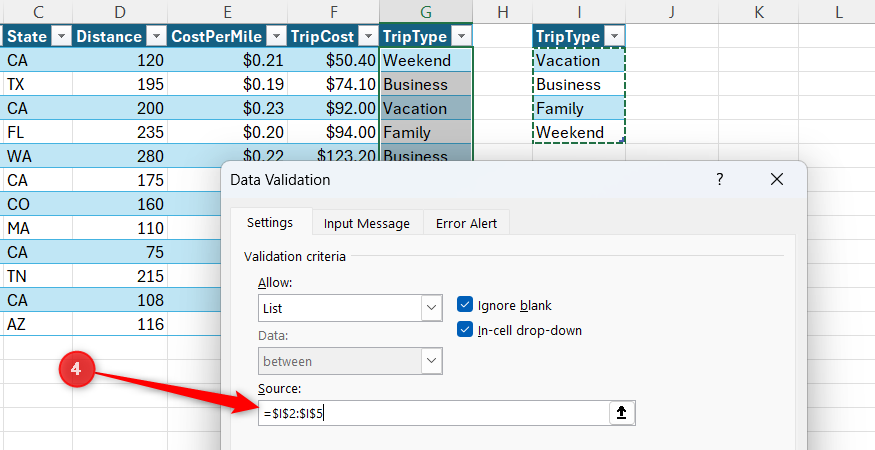Open State column filter dropdown
Viewport: 875px width, 450px height.
(x=61, y=37)
